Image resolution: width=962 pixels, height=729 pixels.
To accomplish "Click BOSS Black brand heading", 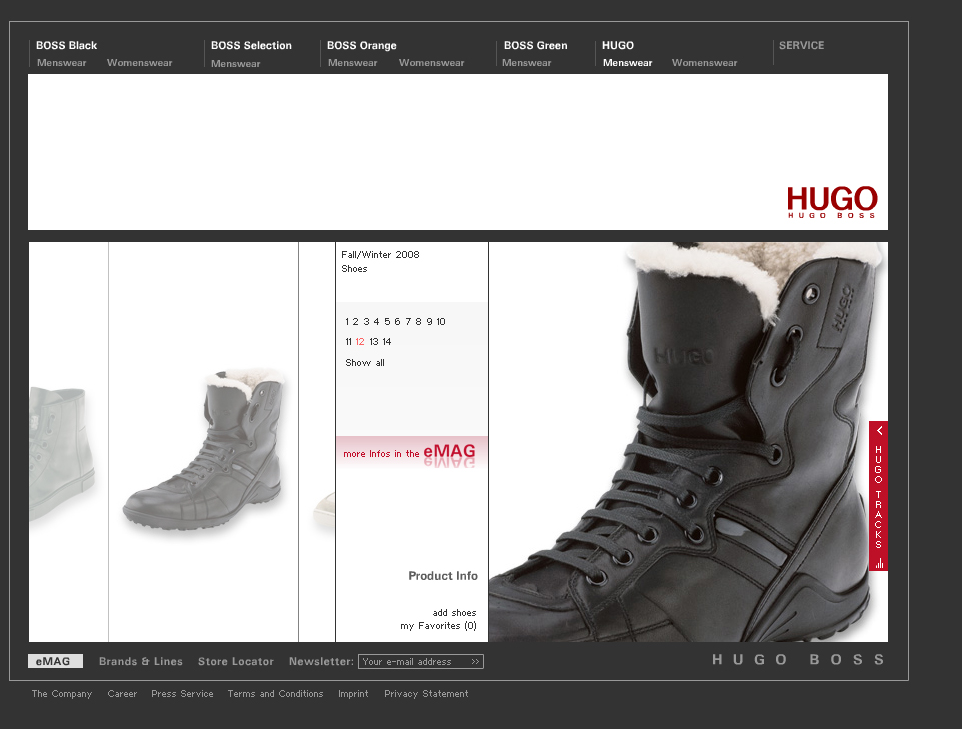I will pos(66,45).
